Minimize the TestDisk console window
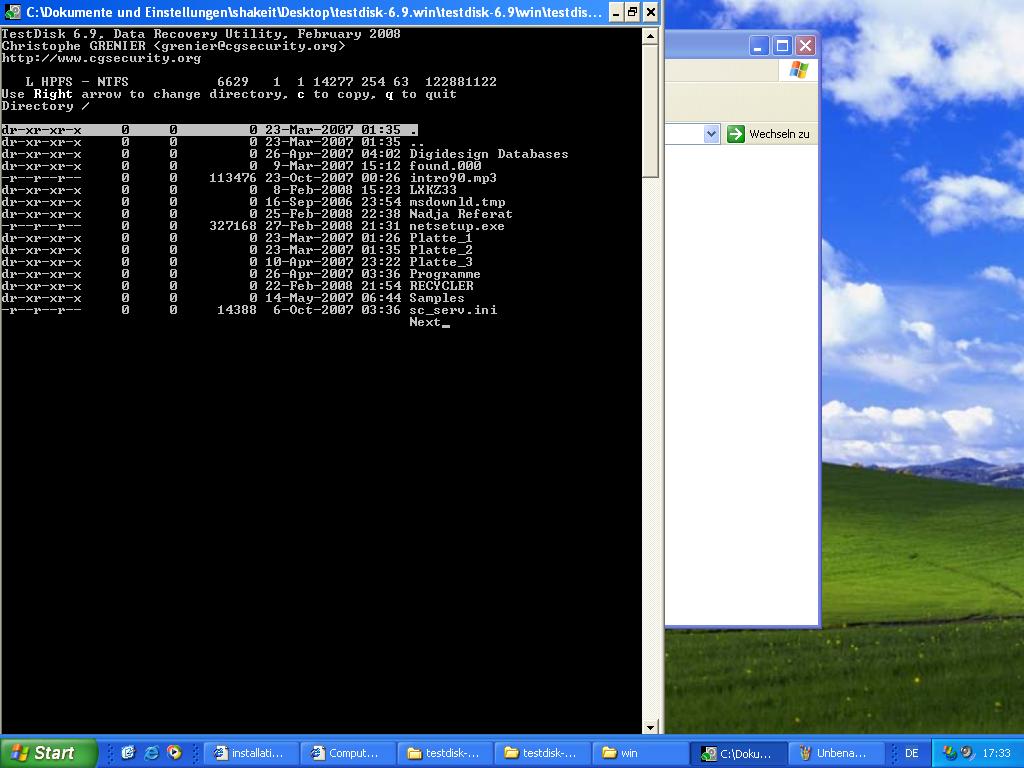This screenshot has width=1024, height=768. tap(615, 12)
